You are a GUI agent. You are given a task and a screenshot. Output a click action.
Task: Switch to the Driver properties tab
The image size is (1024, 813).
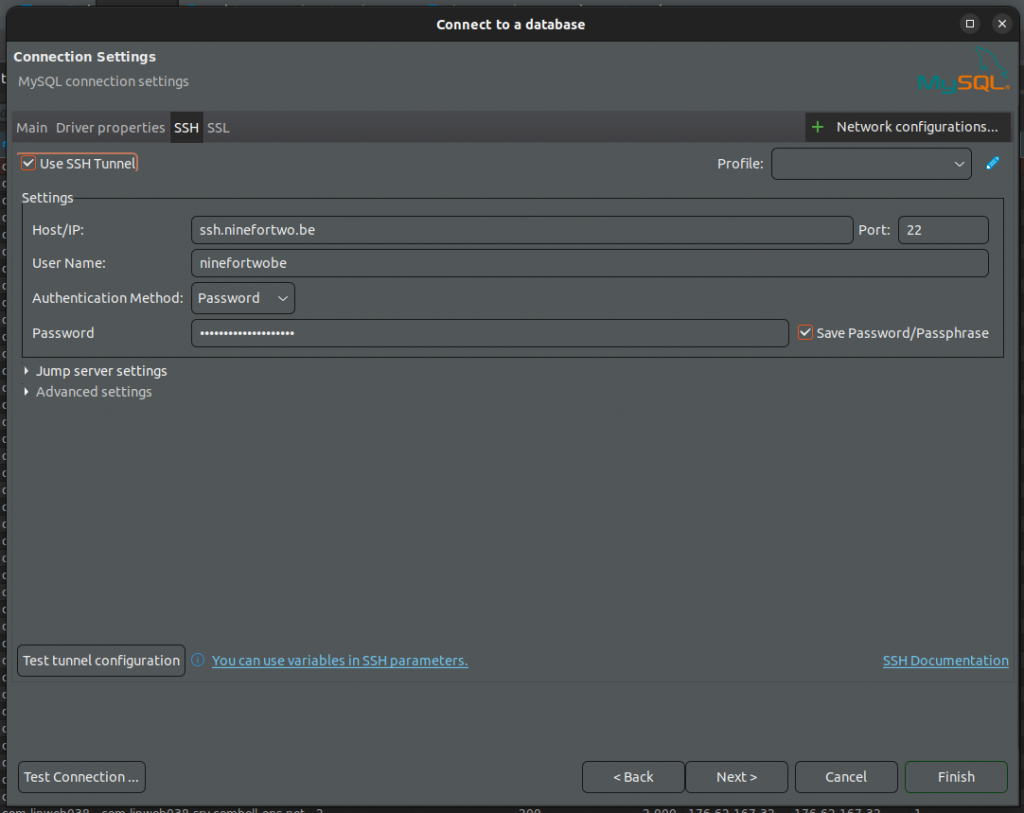pyautogui.click(x=110, y=128)
